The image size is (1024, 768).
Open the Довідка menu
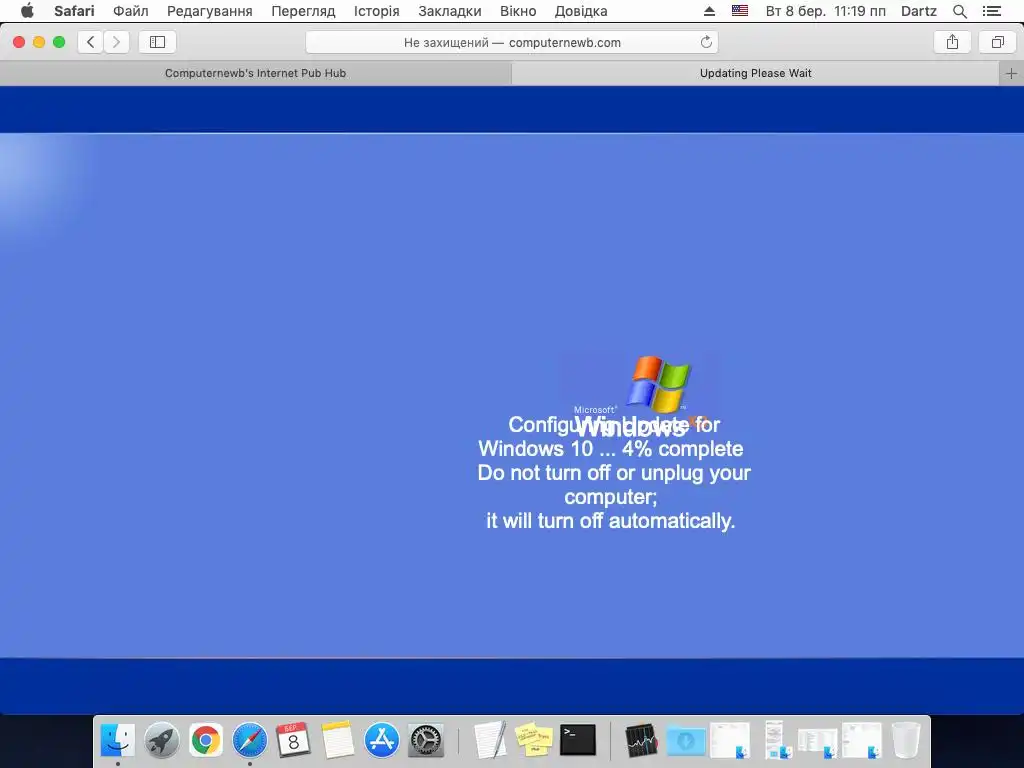pyautogui.click(x=581, y=11)
